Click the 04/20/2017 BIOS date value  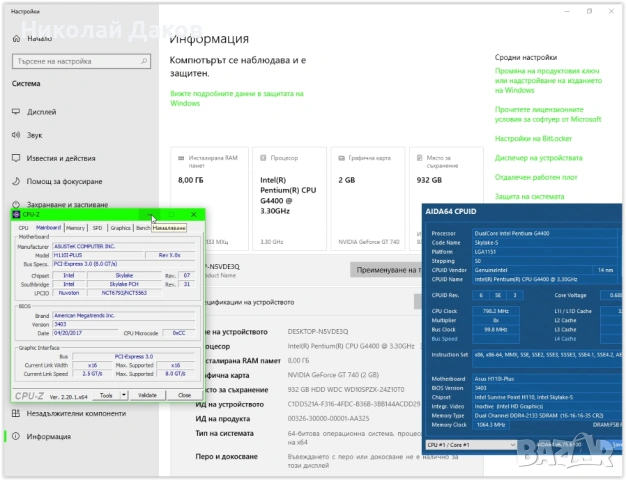pos(85,333)
